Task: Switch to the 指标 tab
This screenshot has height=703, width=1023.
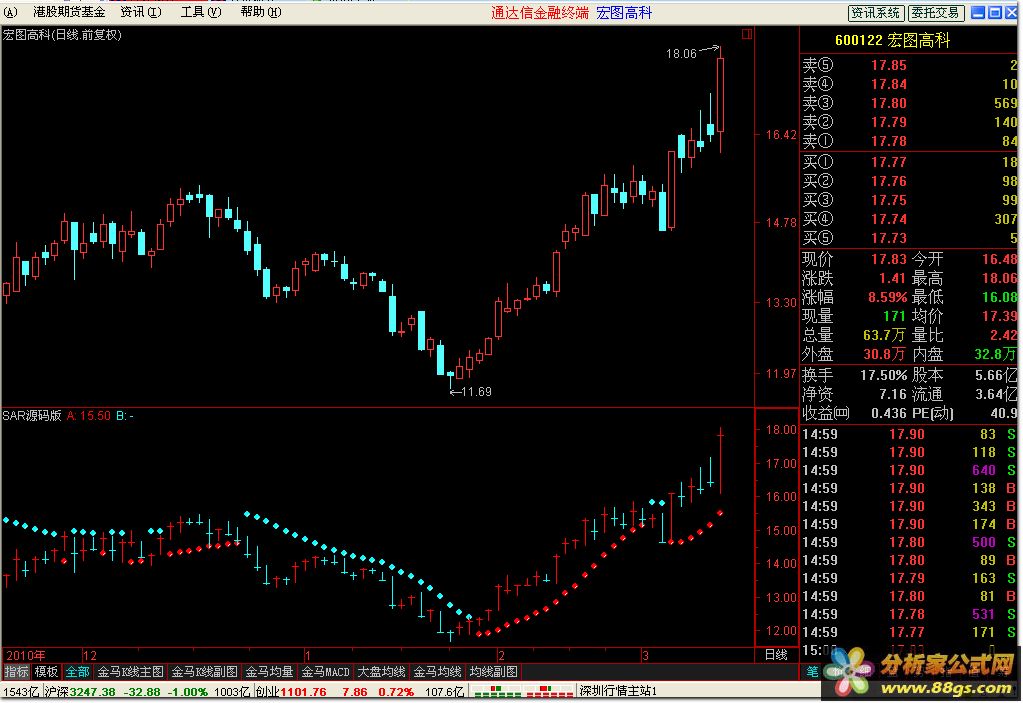Action: coord(16,672)
